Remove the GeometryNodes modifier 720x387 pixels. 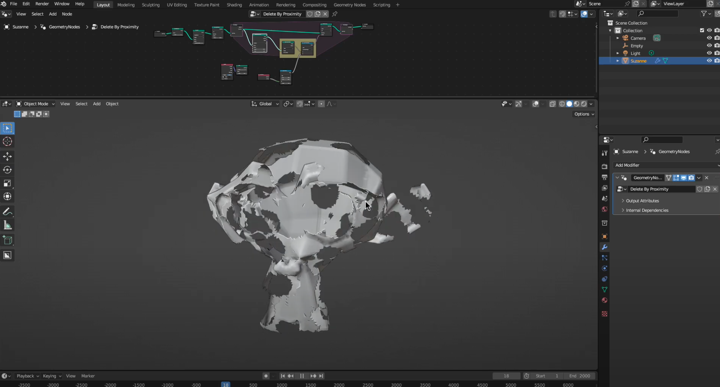[707, 178]
